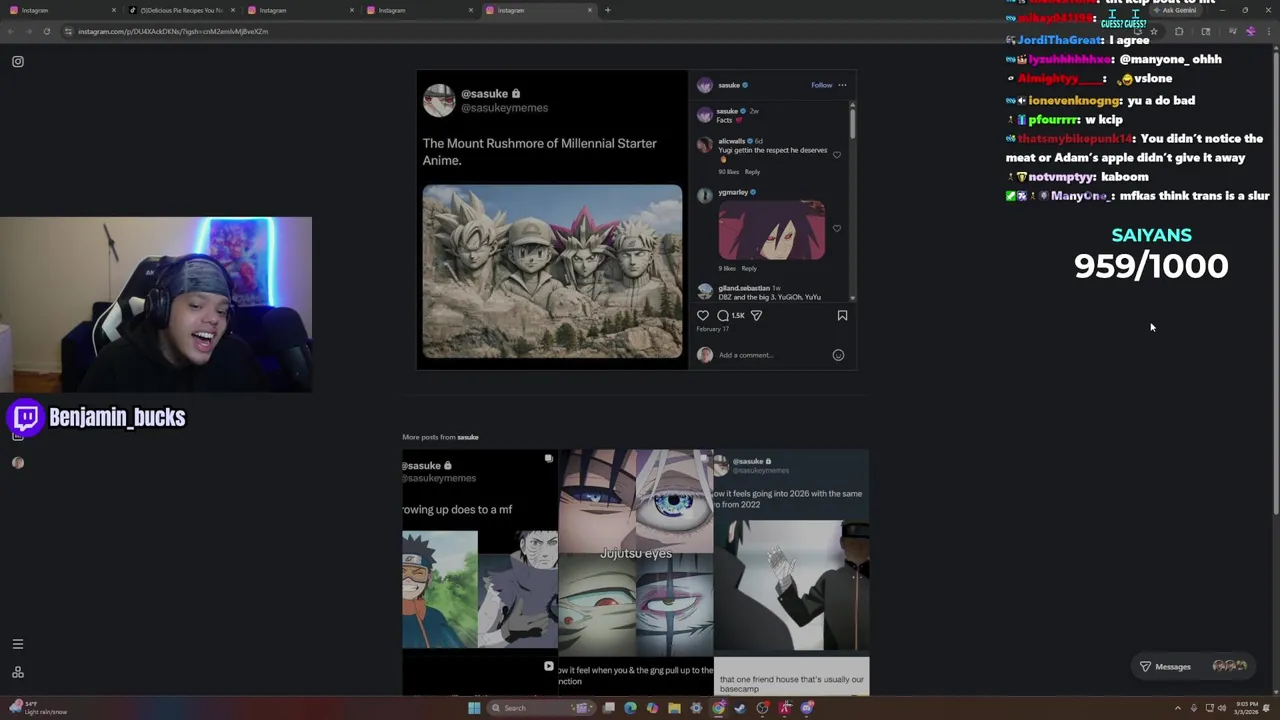
Task: View 90 likes on alicwalls' comment
Action: pyautogui.click(x=728, y=172)
